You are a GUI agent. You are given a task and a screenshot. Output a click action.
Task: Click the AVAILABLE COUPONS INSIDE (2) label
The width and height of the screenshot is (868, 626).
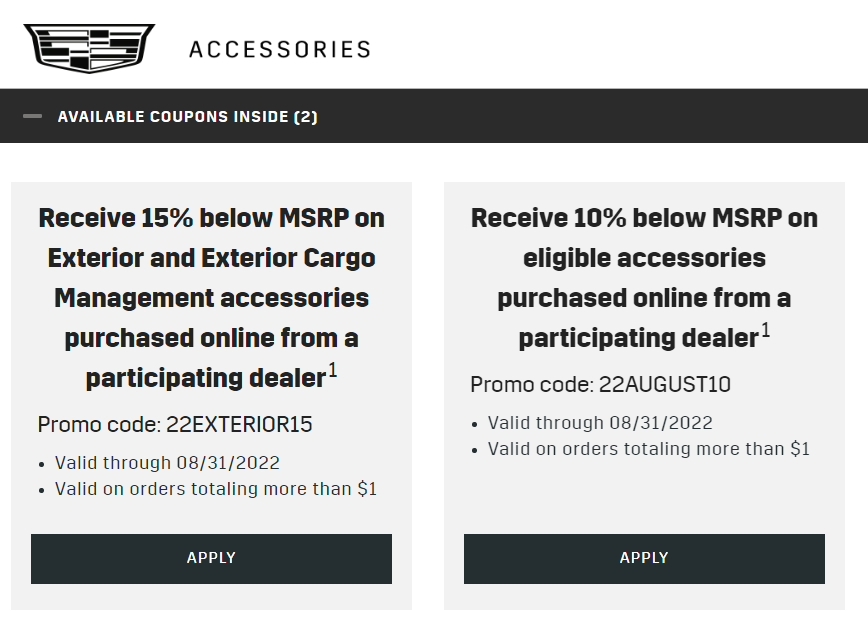pyautogui.click(x=188, y=117)
